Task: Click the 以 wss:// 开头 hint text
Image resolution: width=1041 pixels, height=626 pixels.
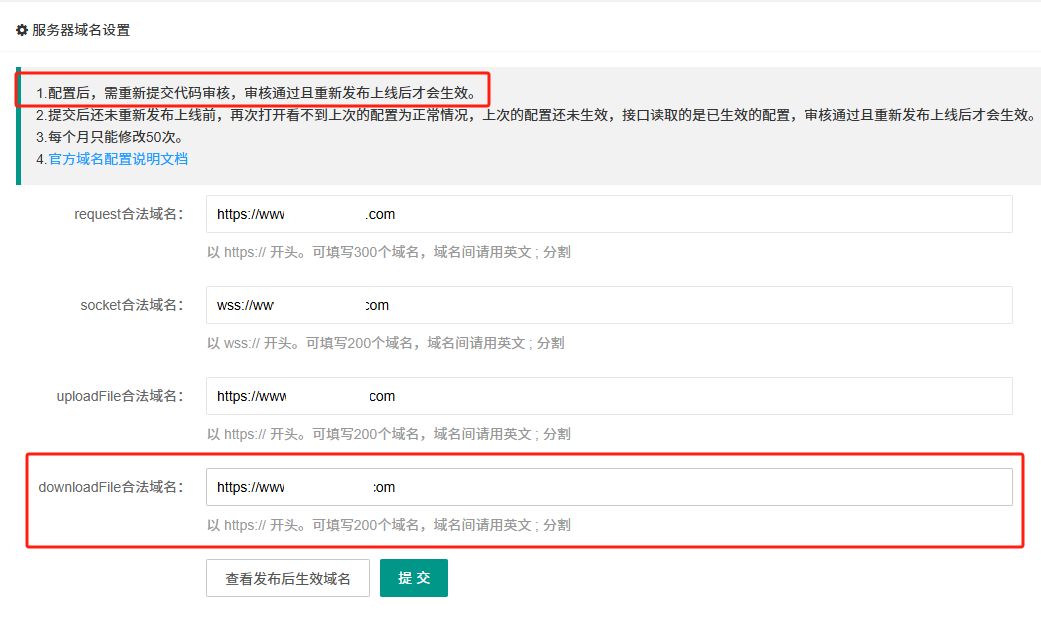Action: pyautogui.click(x=385, y=343)
